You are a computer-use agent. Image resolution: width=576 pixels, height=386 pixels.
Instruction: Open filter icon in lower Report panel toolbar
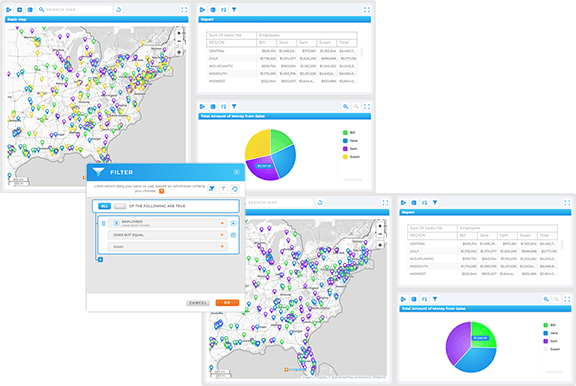click(x=435, y=202)
